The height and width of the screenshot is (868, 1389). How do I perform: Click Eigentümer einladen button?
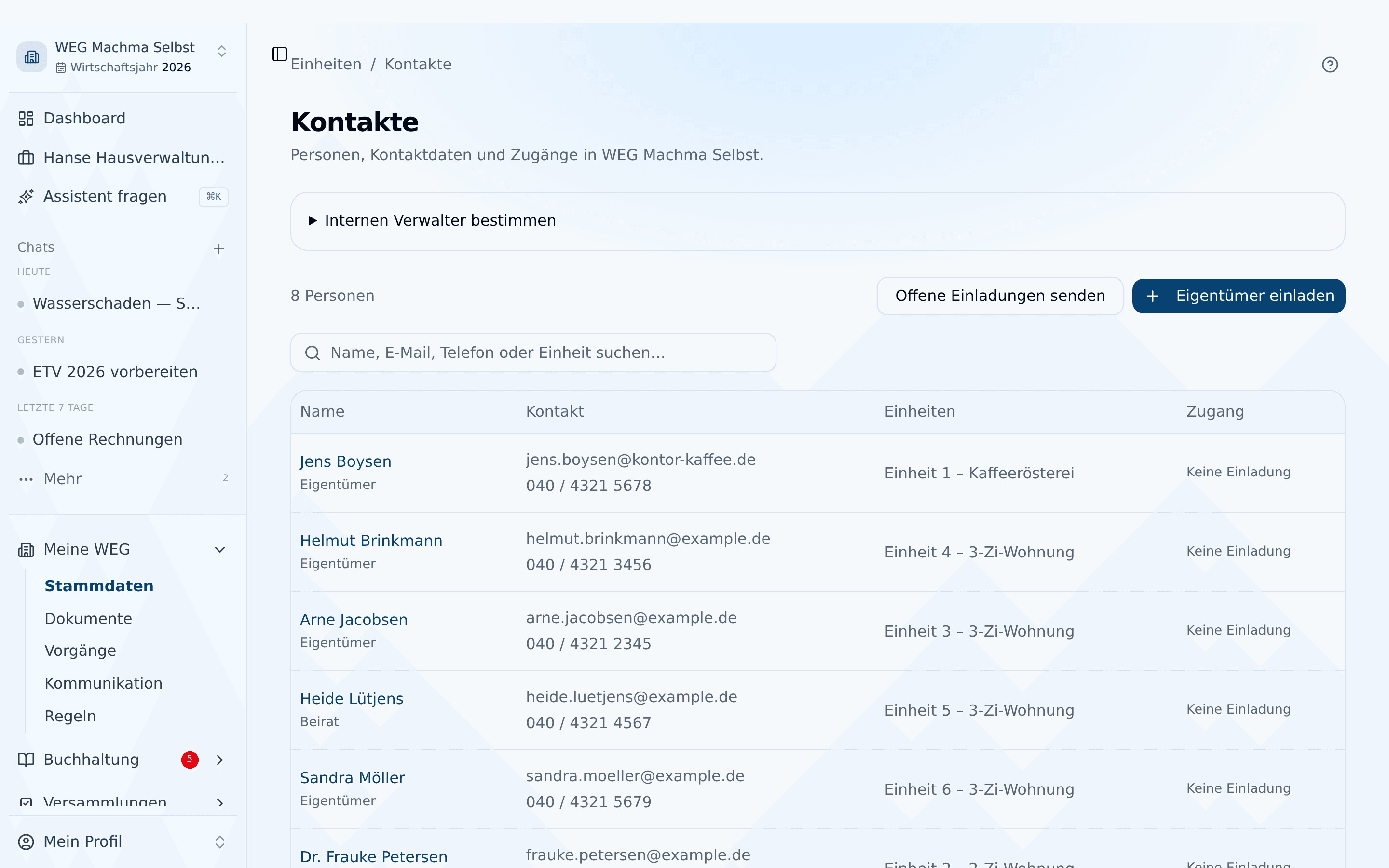point(1238,296)
